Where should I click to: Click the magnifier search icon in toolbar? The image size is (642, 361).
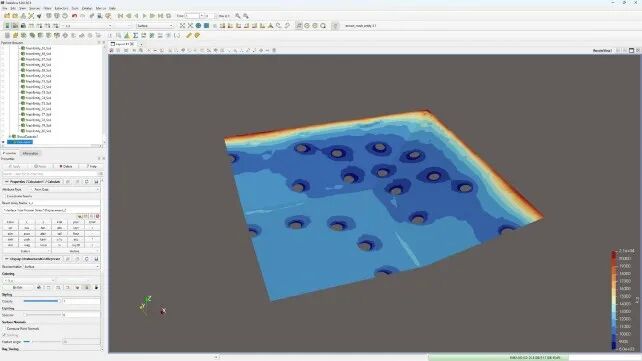pos(237,16)
